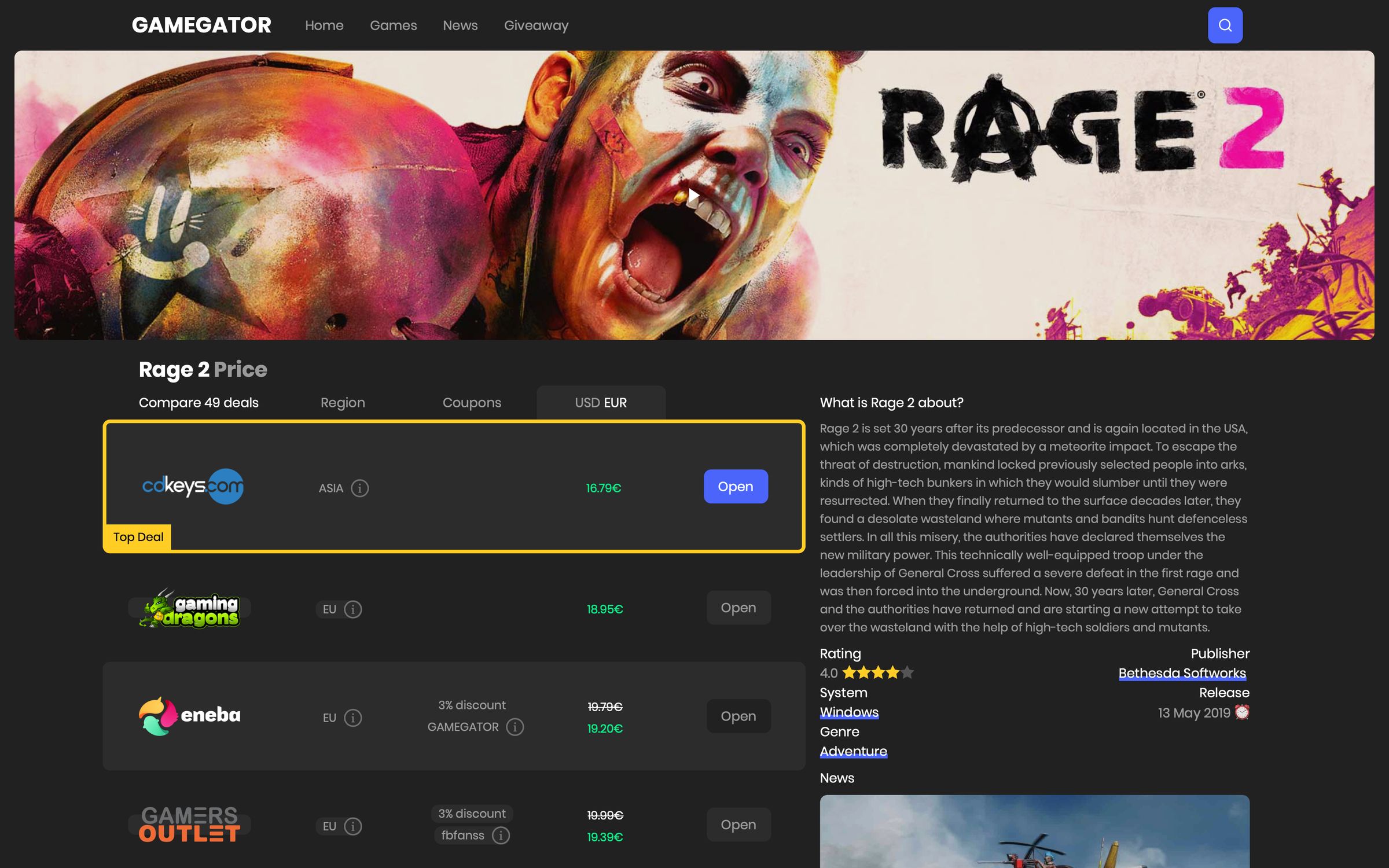Open info icon beside EU in Eneba row
Screen dimensions: 1389x868
(353, 718)
